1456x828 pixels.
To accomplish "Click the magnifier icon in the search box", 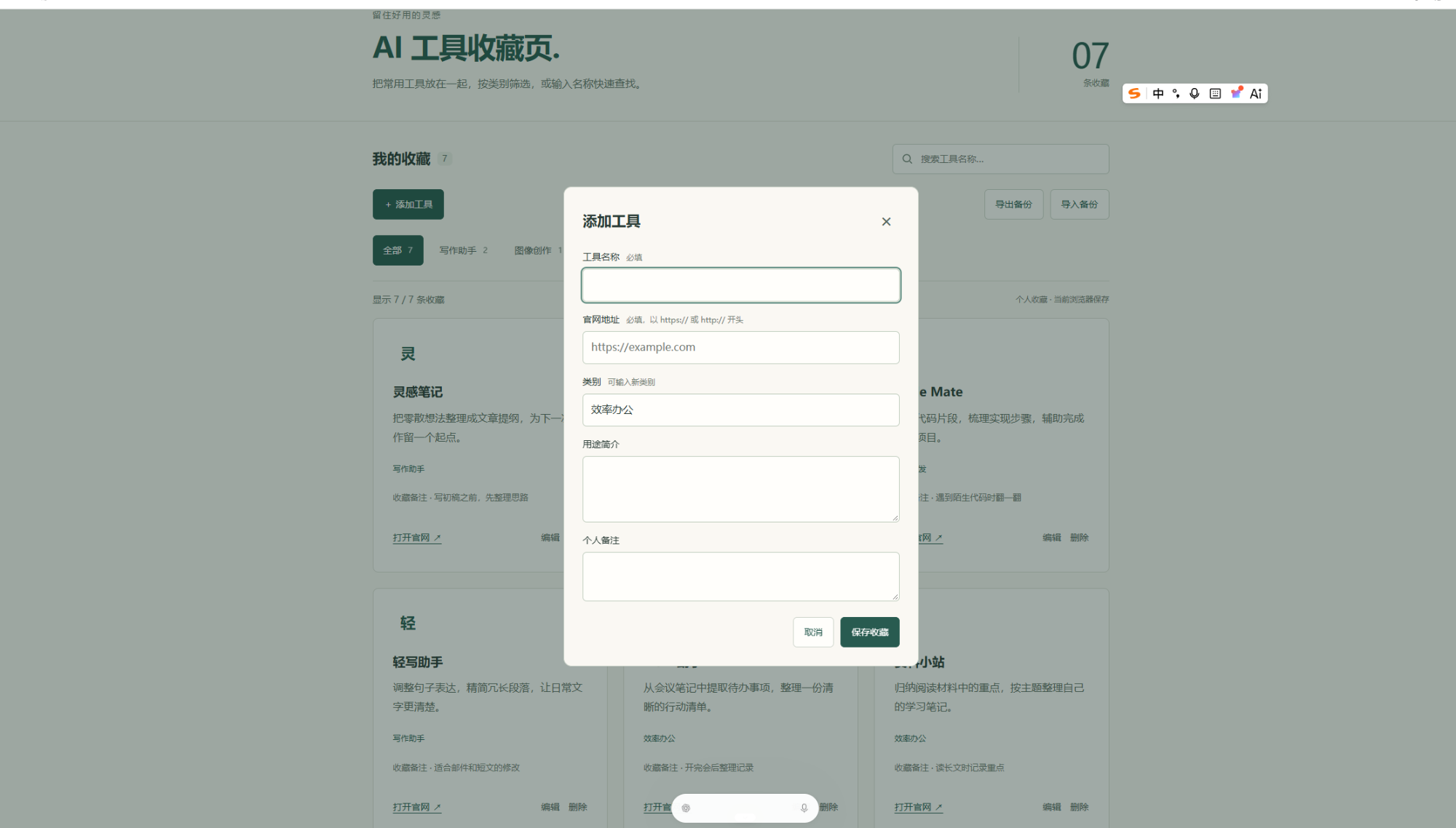I will (907, 159).
